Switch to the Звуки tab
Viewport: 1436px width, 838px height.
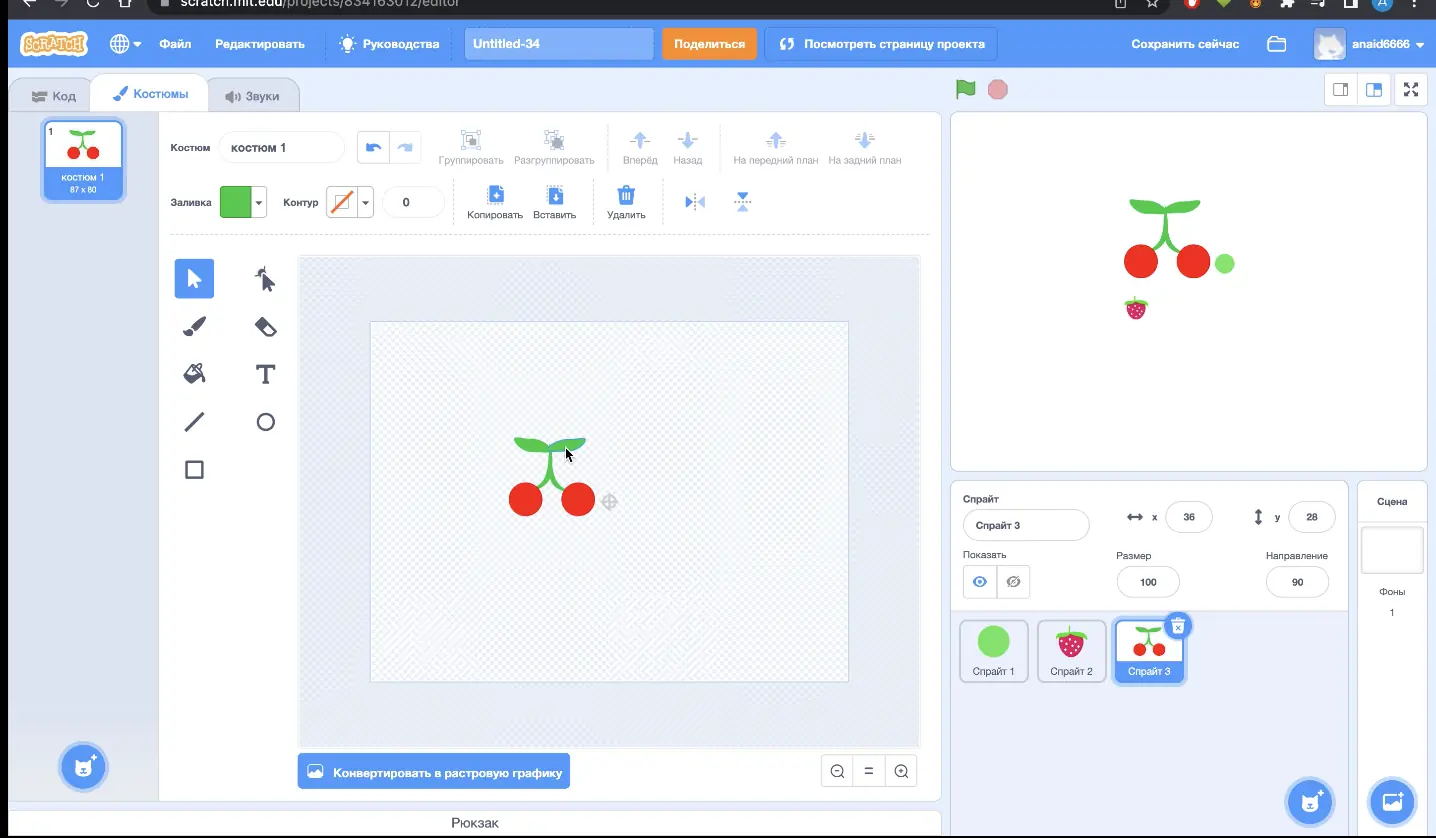(x=252, y=96)
